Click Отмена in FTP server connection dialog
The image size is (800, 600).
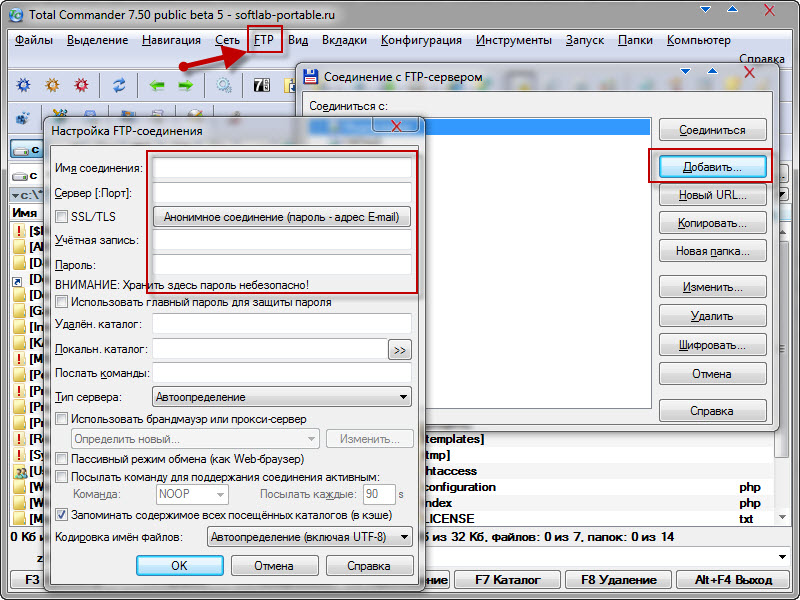[x=713, y=374]
